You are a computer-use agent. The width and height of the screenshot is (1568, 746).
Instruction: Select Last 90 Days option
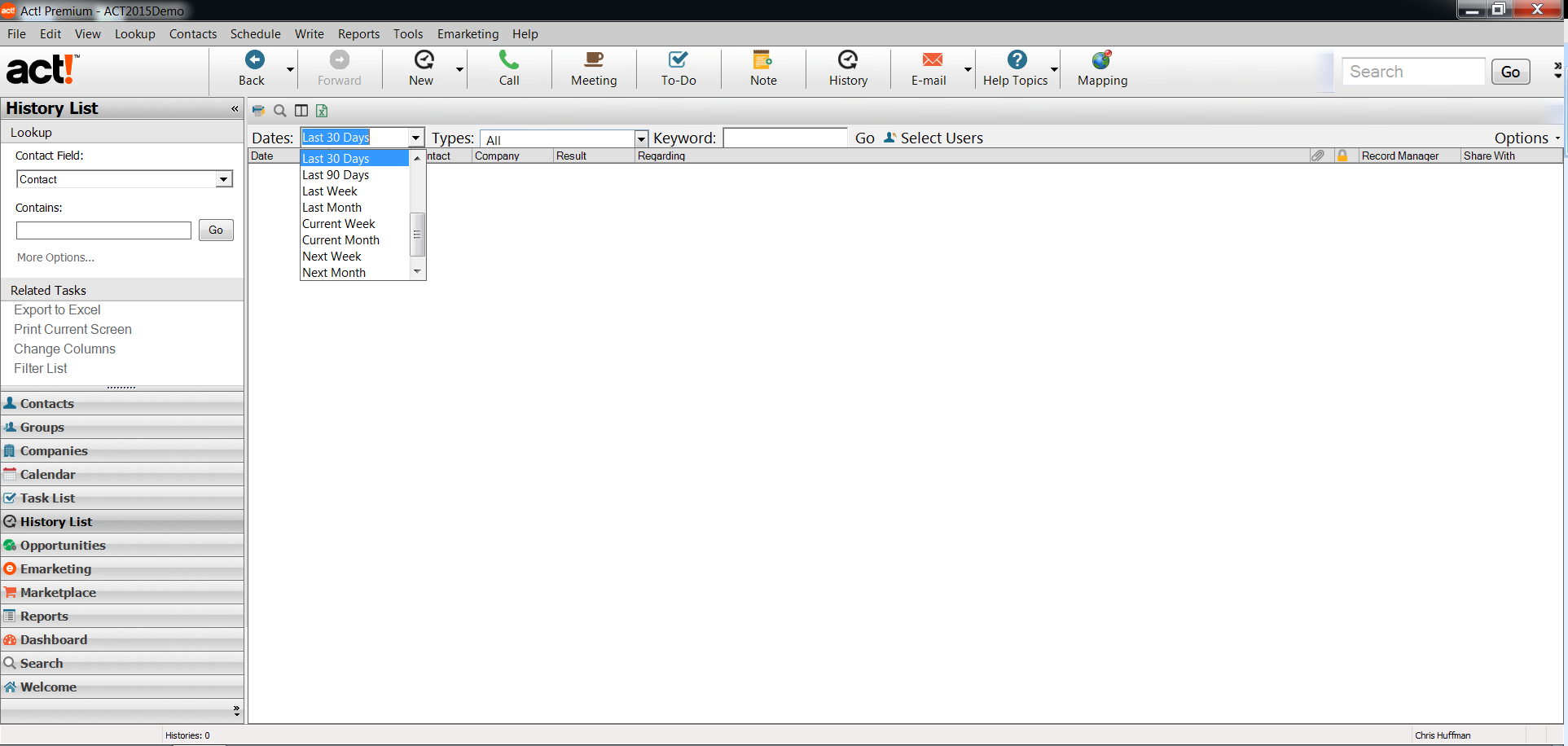tap(354, 175)
